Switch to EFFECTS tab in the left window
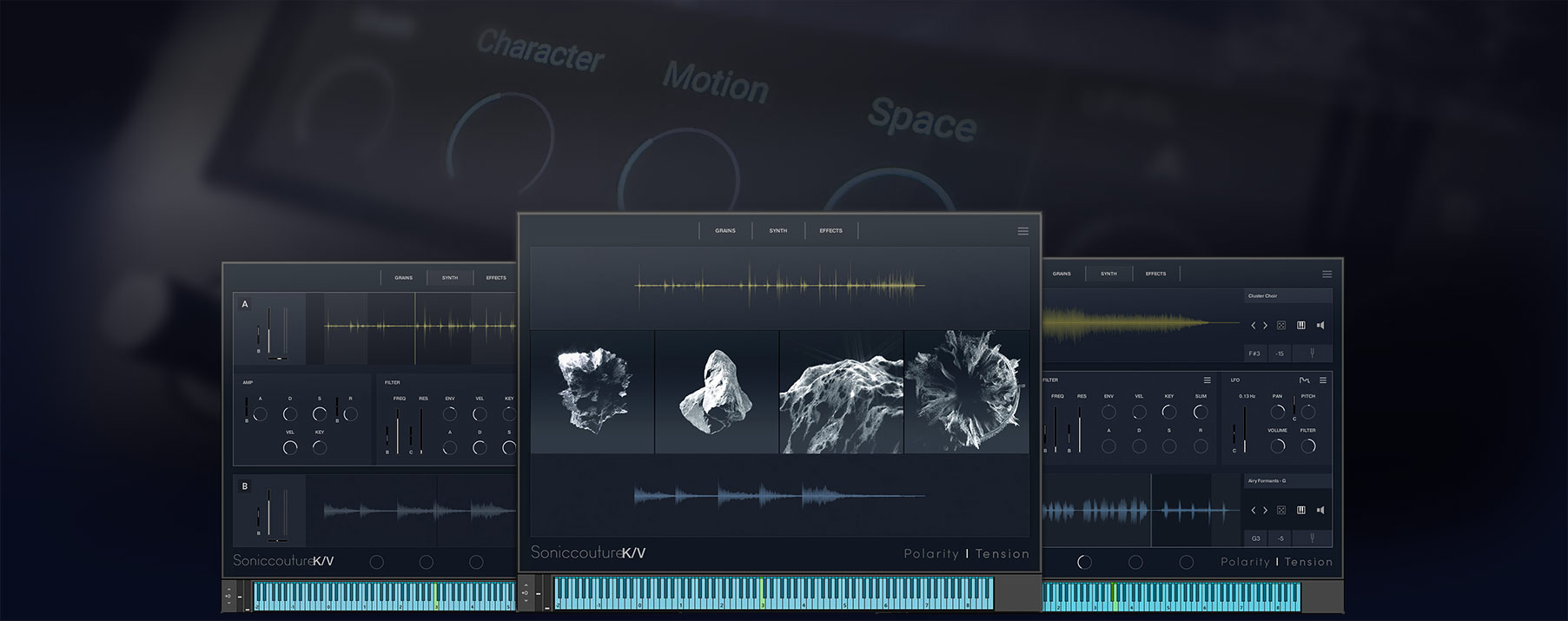The image size is (1568, 621). tap(496, 278)
